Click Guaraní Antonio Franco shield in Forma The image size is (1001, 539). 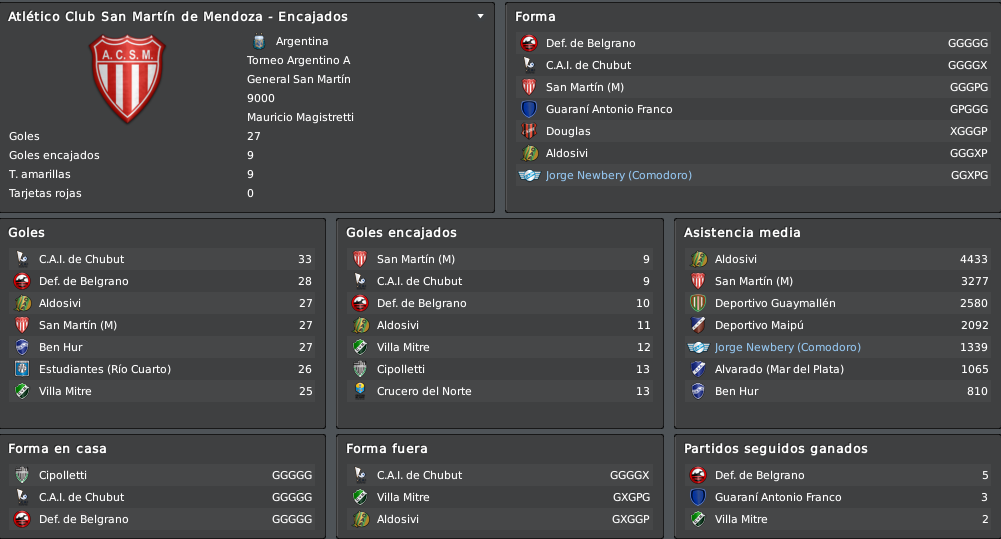coord(529,109)
